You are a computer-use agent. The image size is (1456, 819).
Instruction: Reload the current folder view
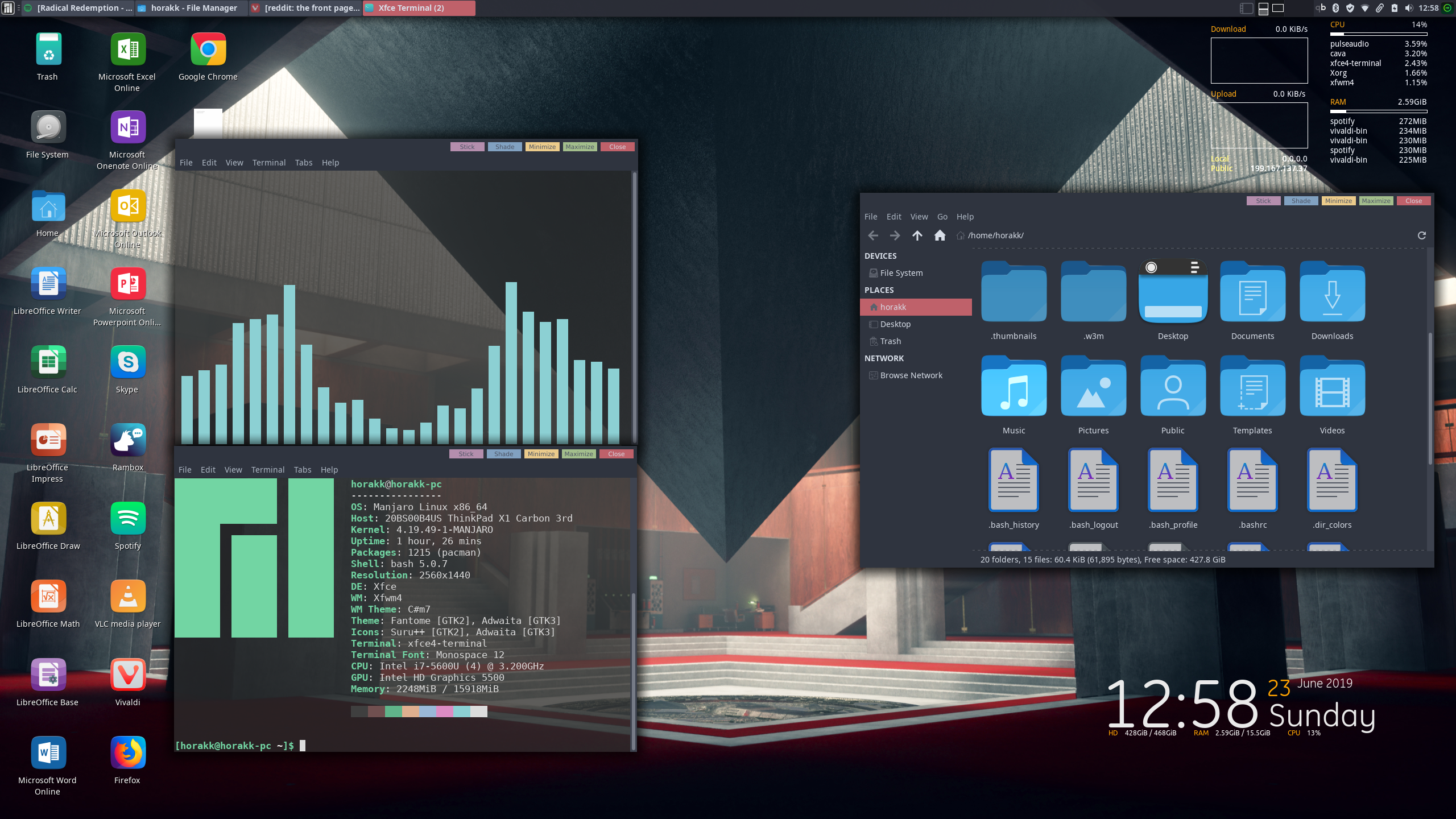pos(1421,235)
